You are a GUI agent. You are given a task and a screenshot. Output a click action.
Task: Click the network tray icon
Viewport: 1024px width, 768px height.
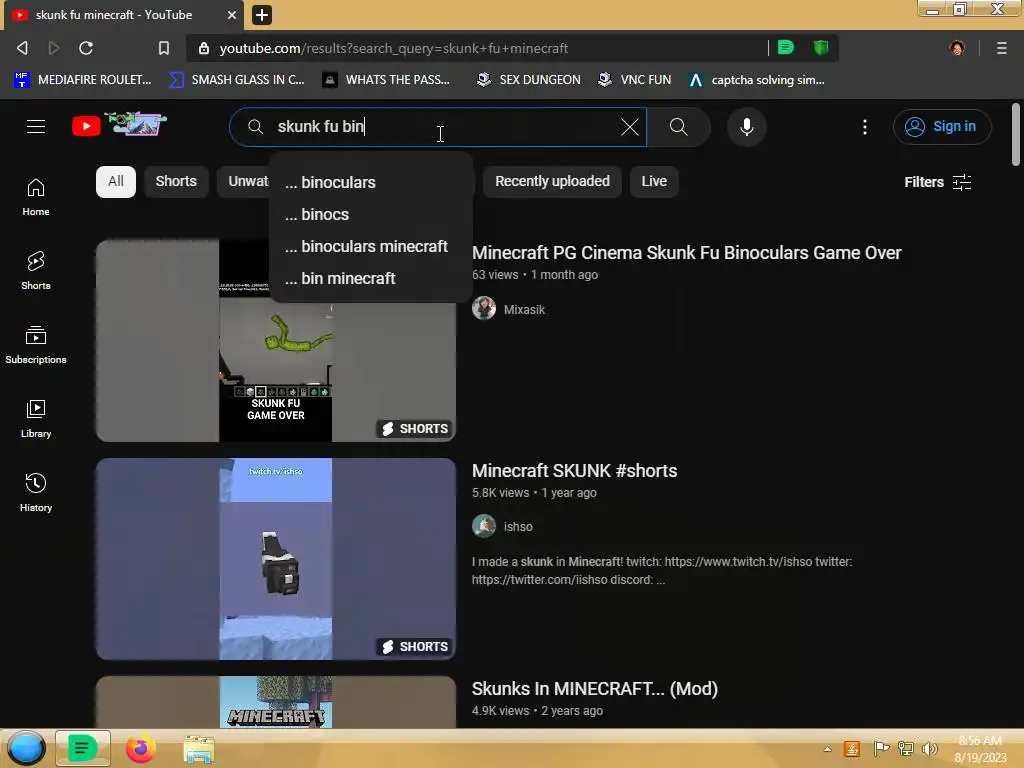(x=906, y=749)
